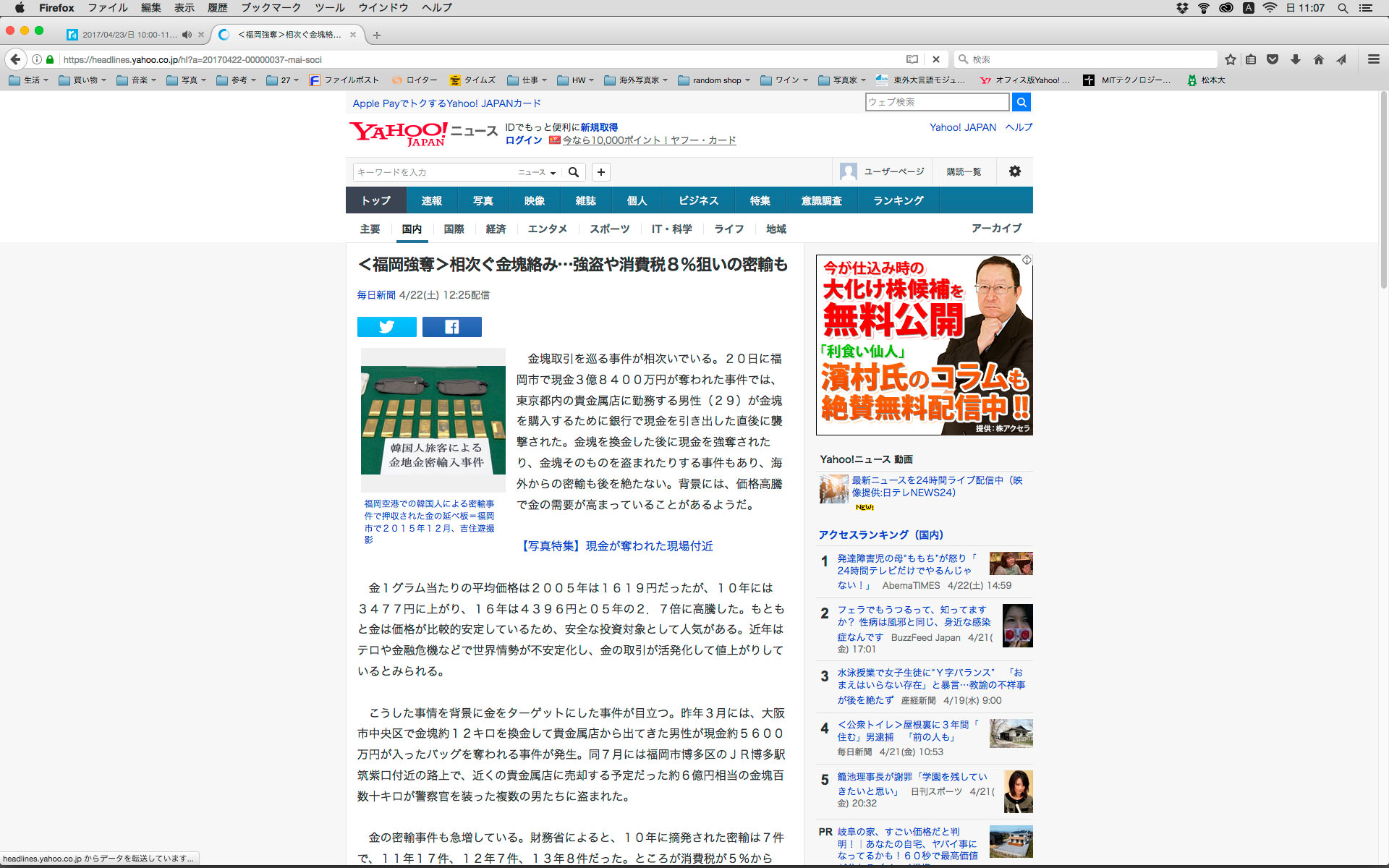This screenshot has height=868, width=1389.
Task: Click the blue web search magnifier button
Action: click(x=1021, y=102)
